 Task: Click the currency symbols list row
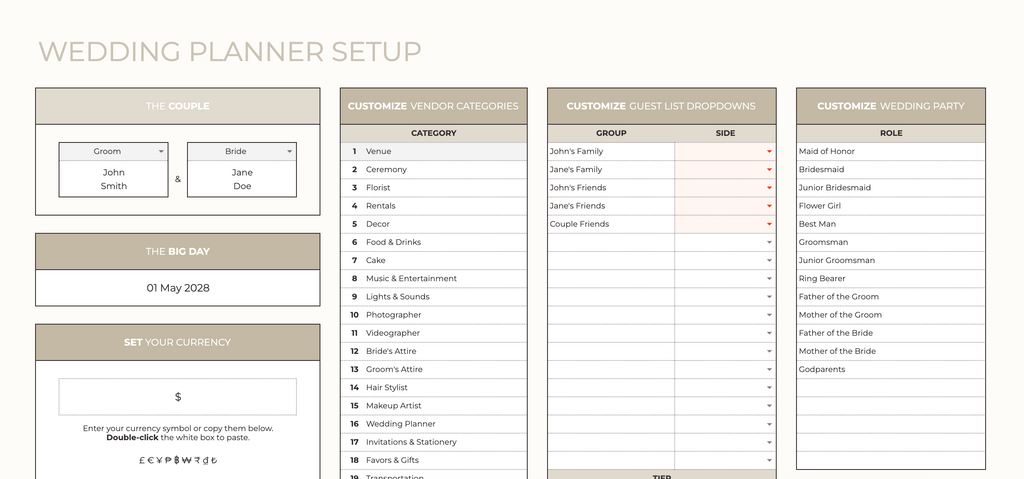click(x=178, y=460)
